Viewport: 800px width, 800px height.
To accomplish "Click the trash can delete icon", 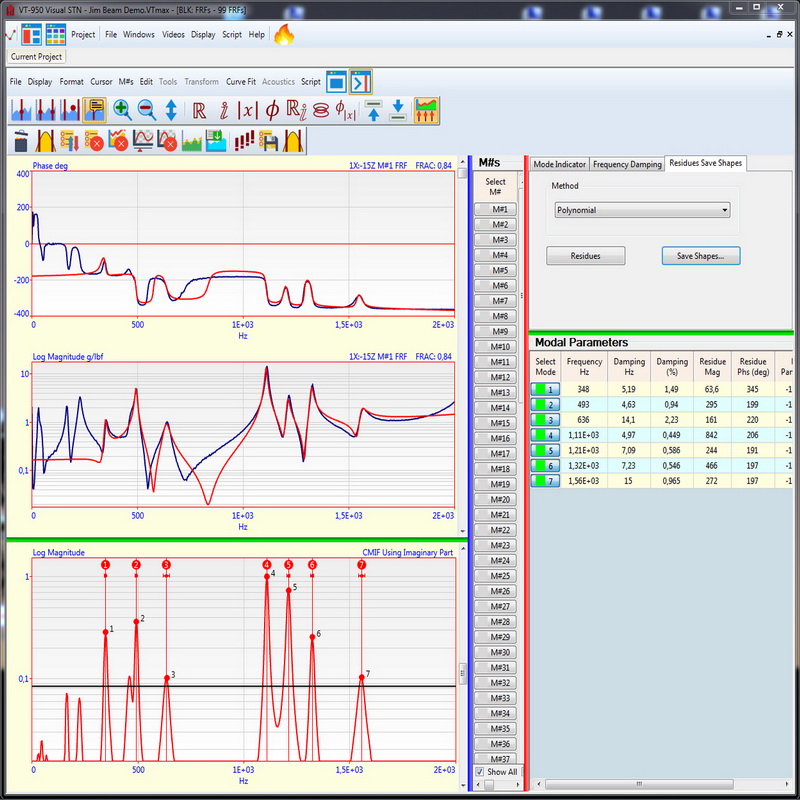I will [21, 141].
